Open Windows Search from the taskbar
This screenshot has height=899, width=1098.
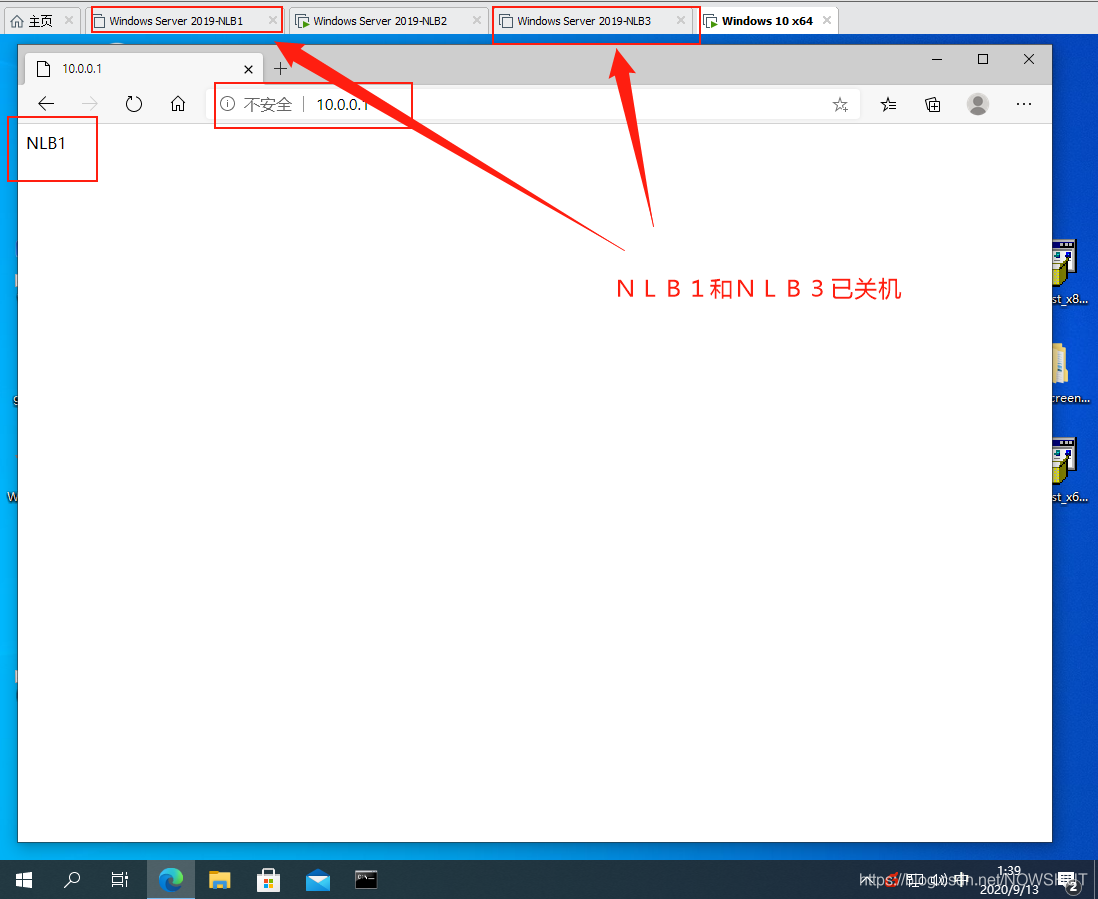click(71, 879)
